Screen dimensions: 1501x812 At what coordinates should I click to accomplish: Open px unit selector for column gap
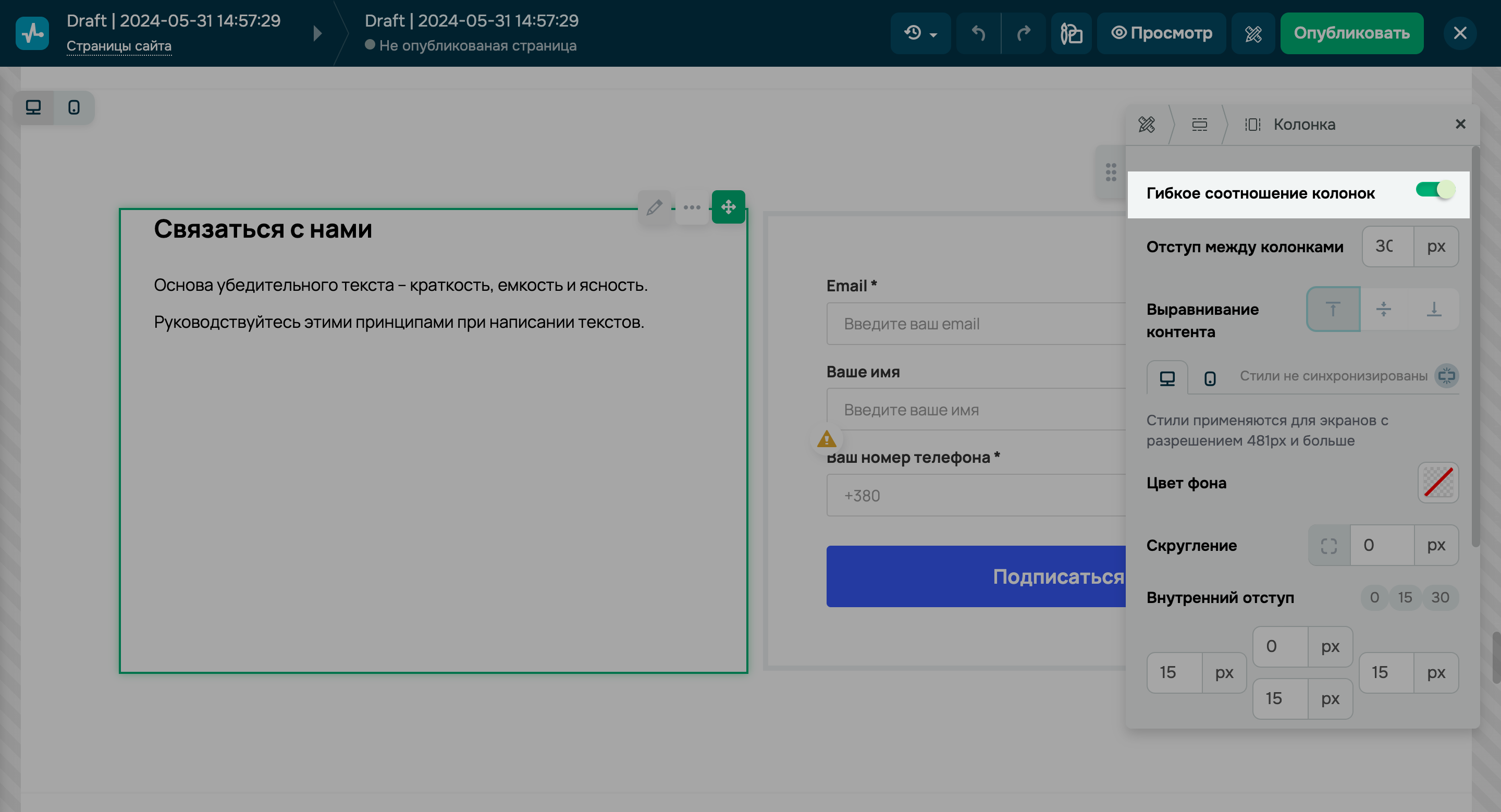click(1436, 247)
